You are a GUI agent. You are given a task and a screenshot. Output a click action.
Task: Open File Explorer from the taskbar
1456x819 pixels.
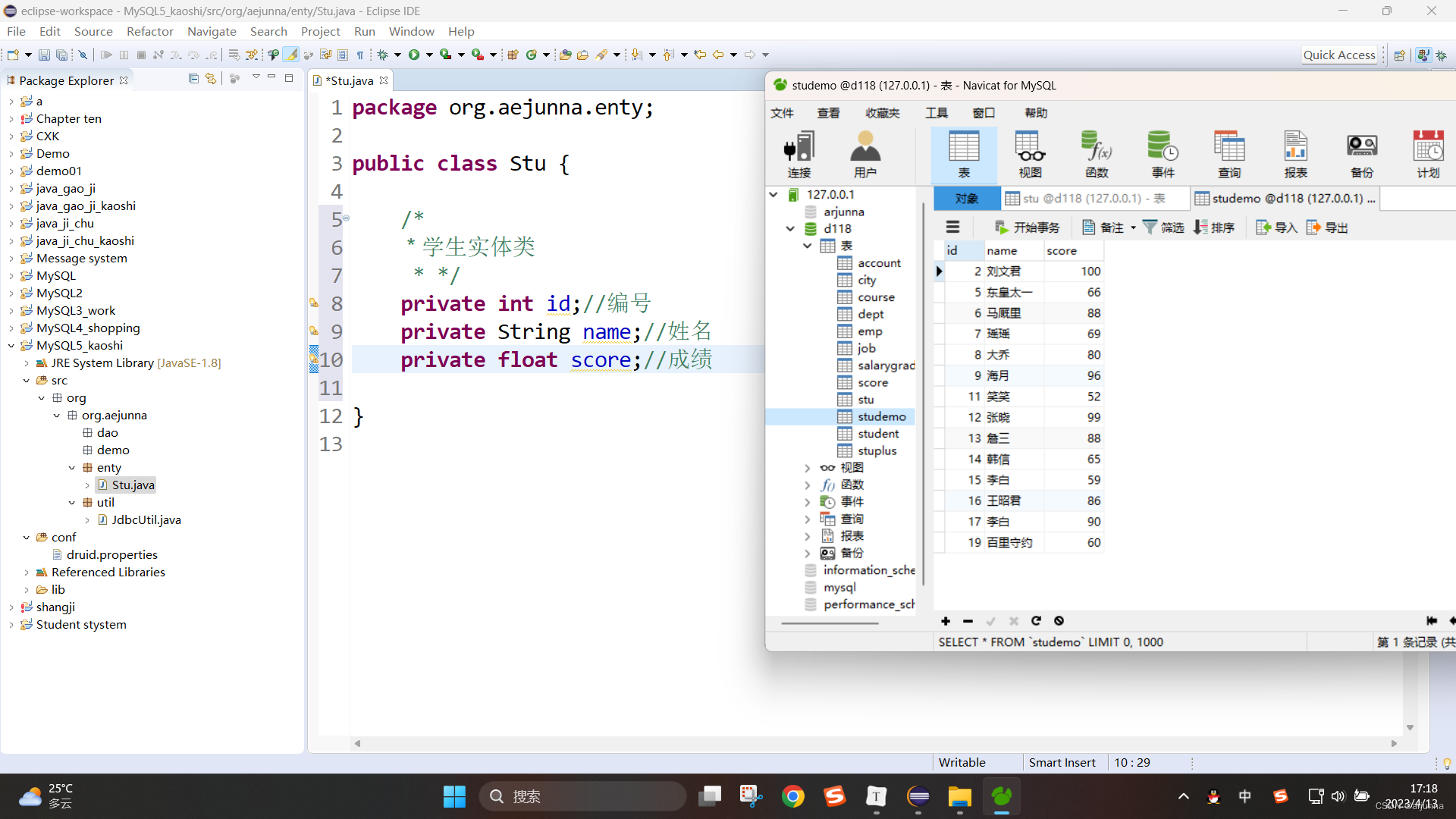pos(959,796)
